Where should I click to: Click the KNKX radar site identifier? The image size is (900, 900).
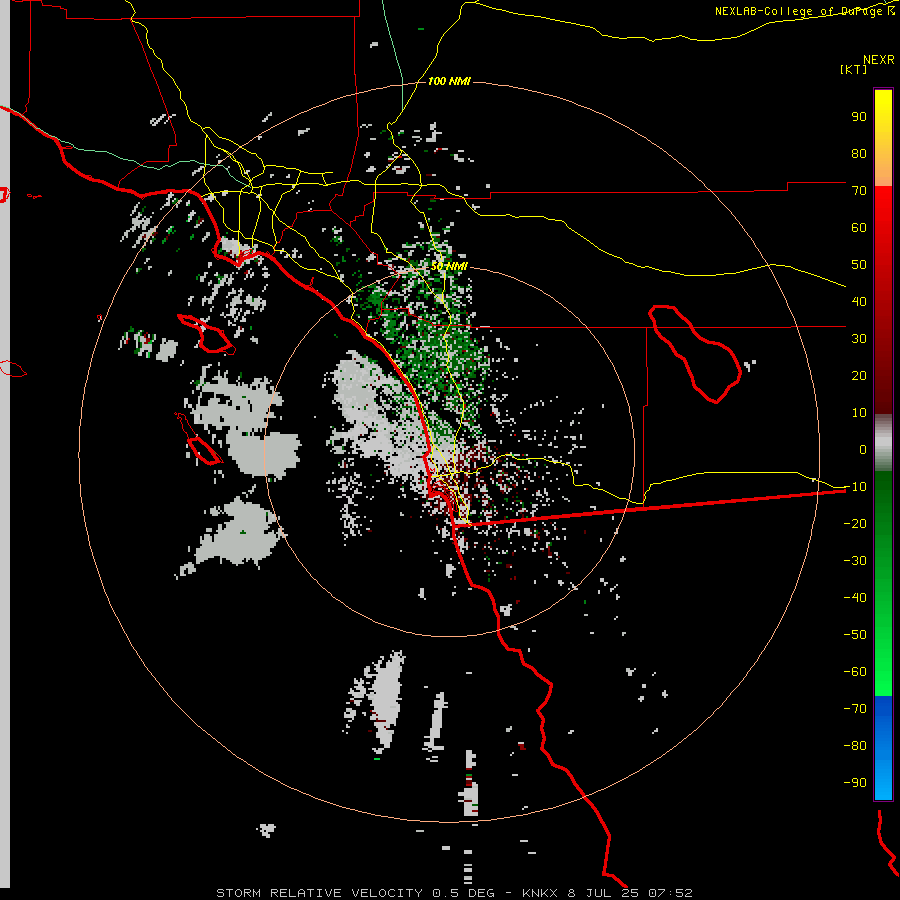point(540,893)
